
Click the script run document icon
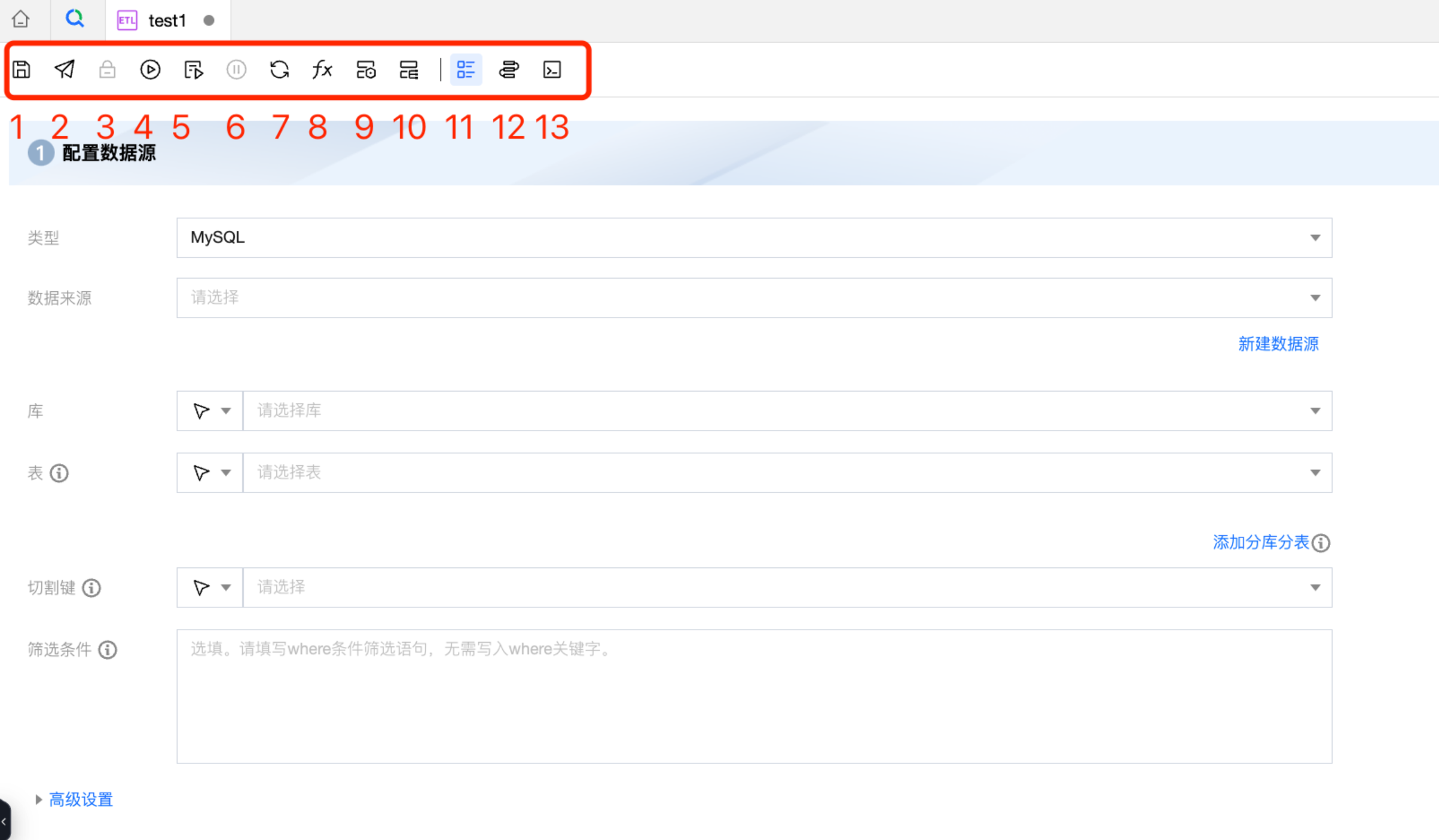[193, 70]
